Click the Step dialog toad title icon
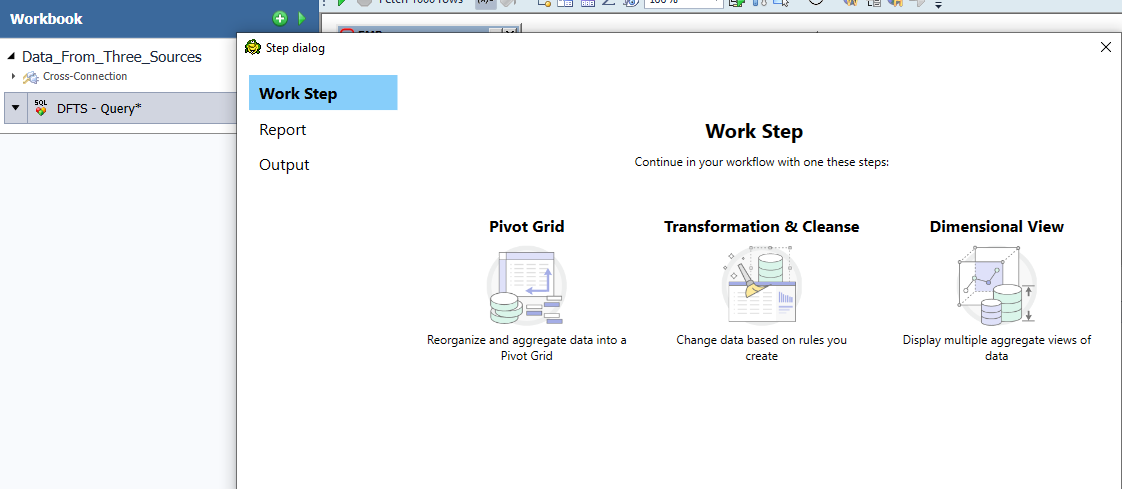The height and width of the screenshot is (489, 1122). 253,48
